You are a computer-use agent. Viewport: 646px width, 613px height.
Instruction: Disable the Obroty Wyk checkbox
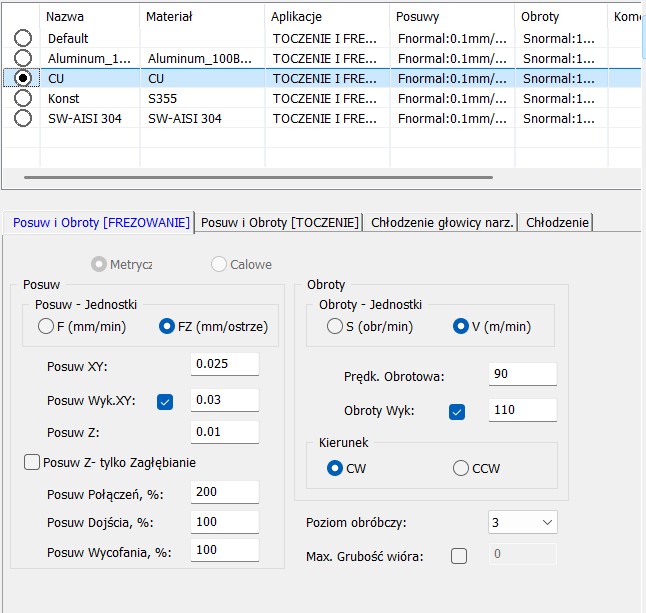[x=457, y=411]
